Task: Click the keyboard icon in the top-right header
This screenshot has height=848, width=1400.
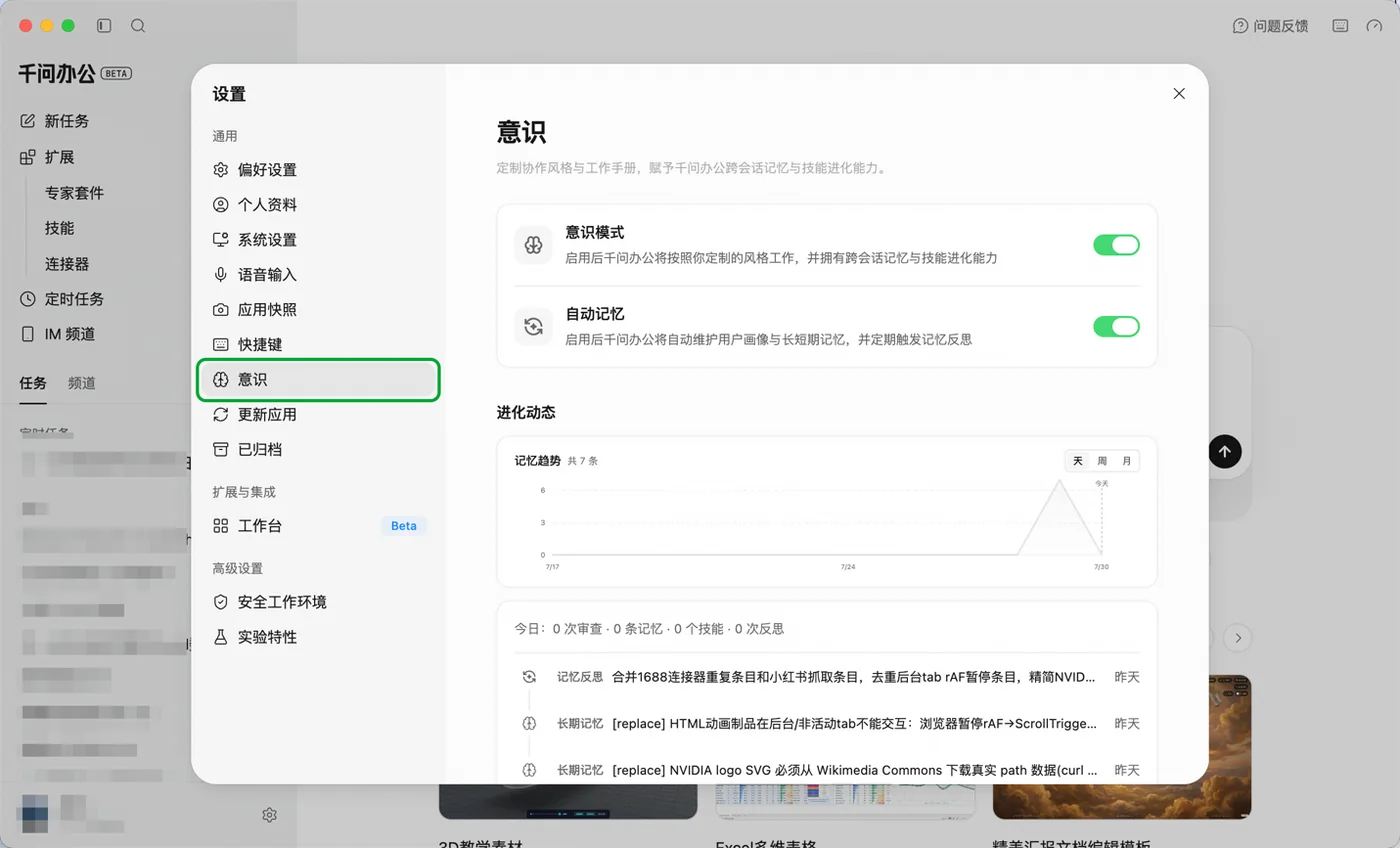Action: 1340,26
